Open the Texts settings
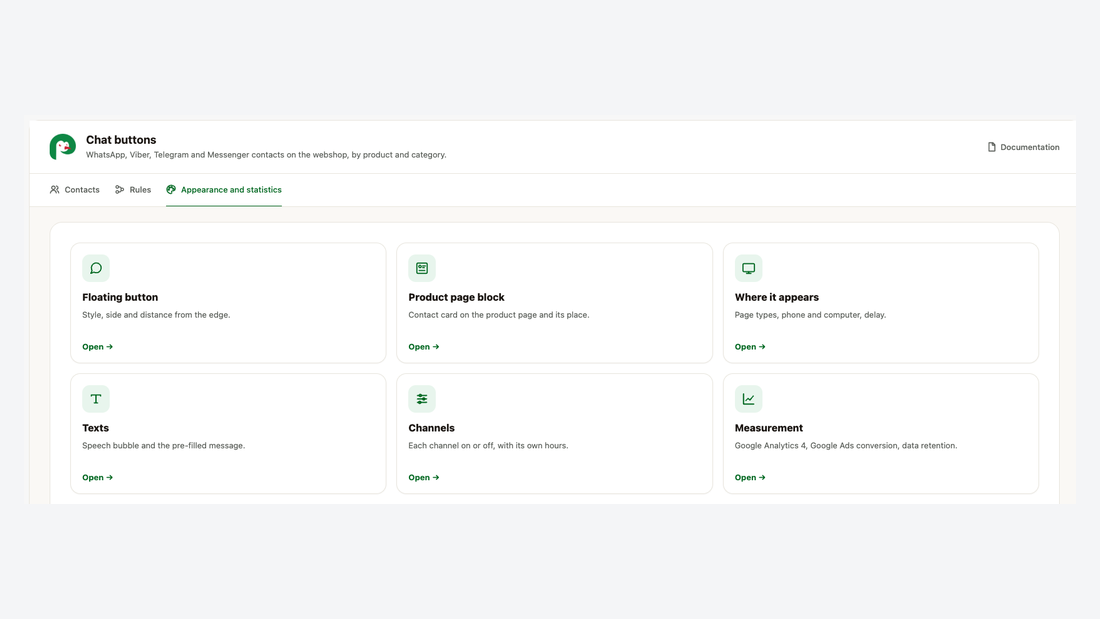Viewport: 1100px width, 619px height. click(x=98, y=477)
